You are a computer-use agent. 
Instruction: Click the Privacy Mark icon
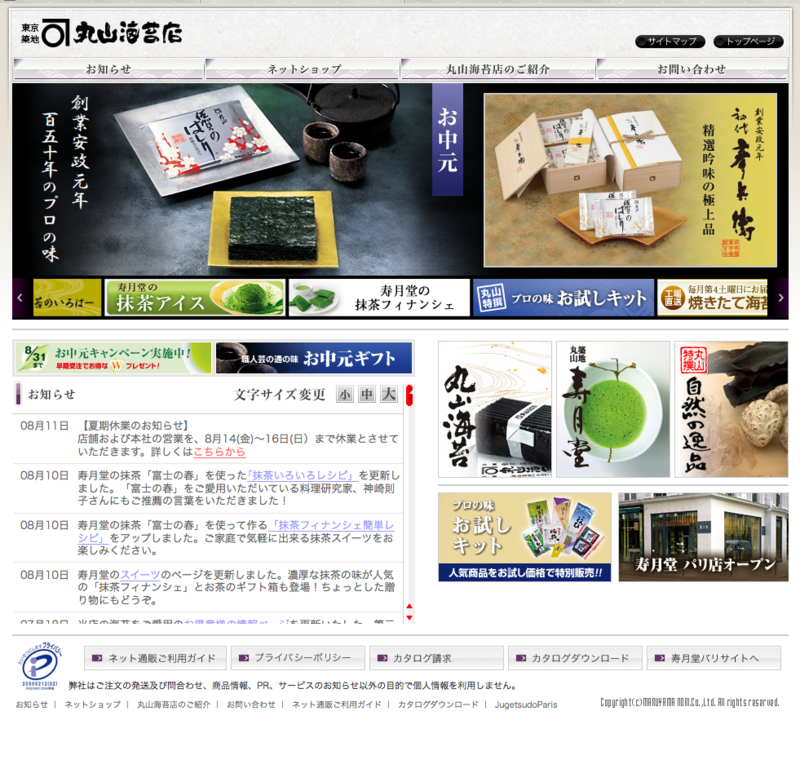pos(41,666)
